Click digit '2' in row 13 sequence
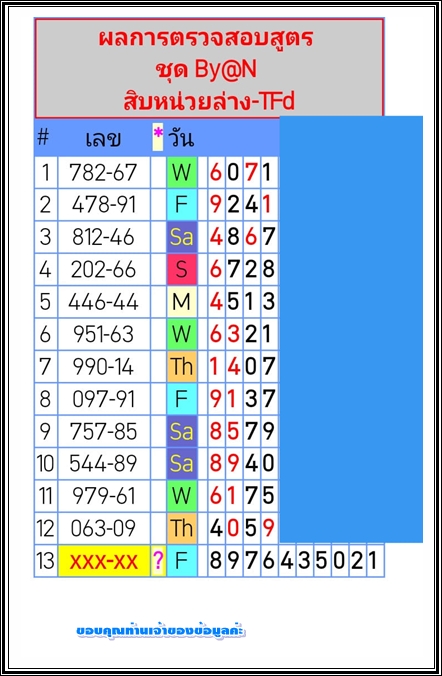 357,561
